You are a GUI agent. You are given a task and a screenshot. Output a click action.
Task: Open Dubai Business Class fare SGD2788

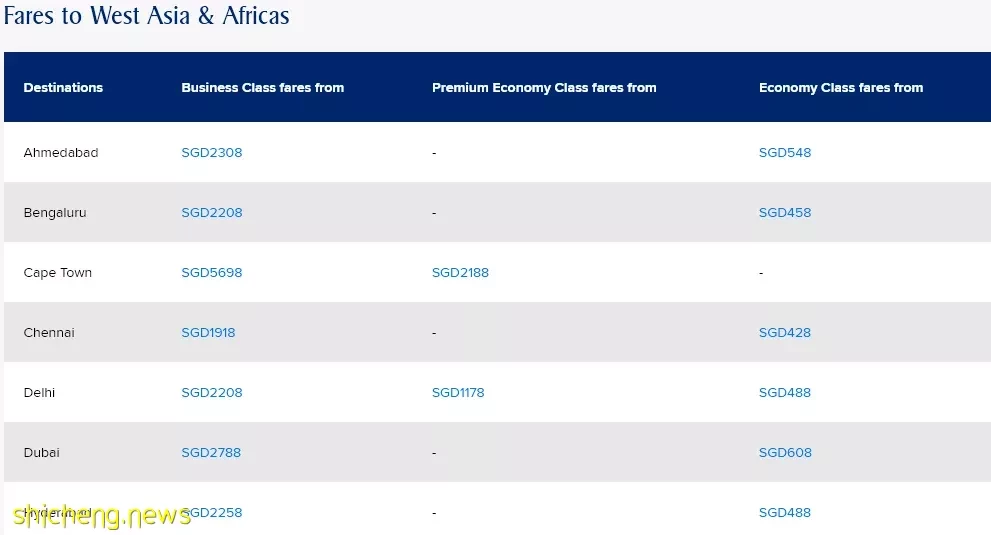(211, 453)
